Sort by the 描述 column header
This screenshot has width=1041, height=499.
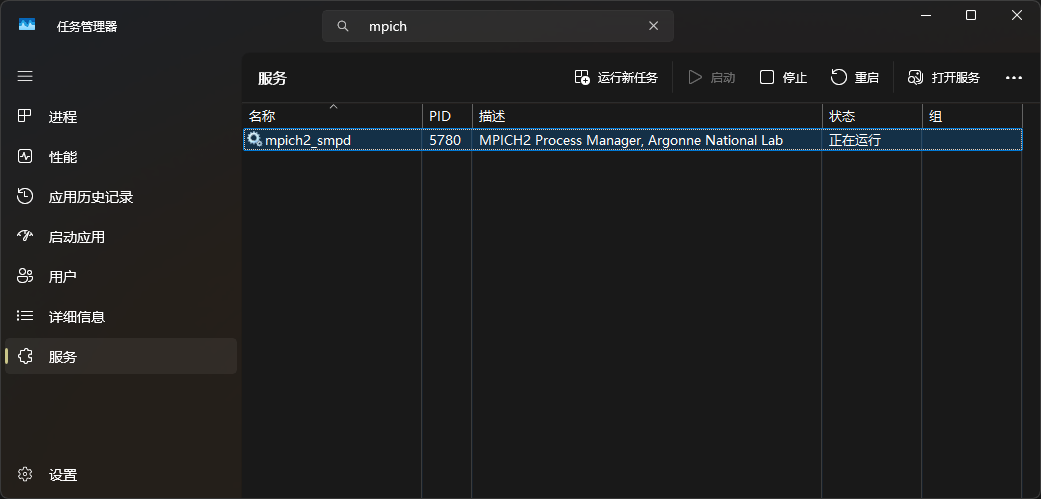647,116
